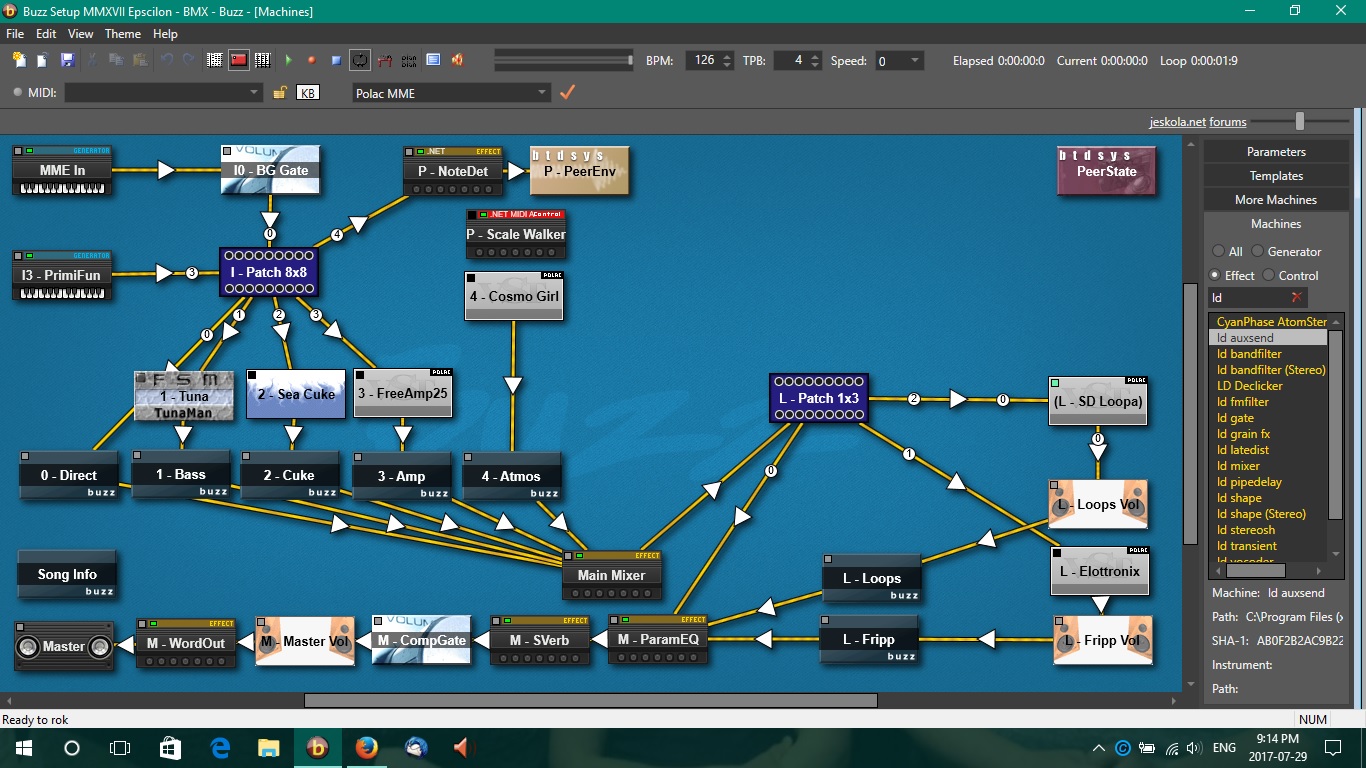Open the Speed dropdown
The image size is (1366, 768).
point(914,61)
